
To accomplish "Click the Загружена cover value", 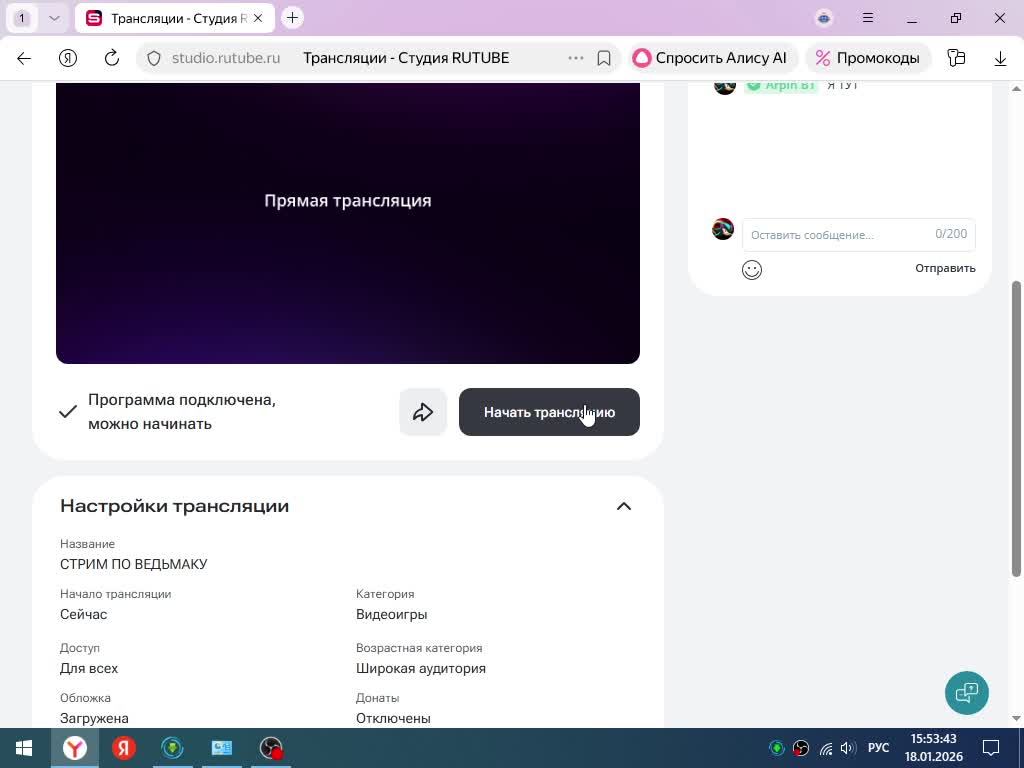I will click(94, 718).
